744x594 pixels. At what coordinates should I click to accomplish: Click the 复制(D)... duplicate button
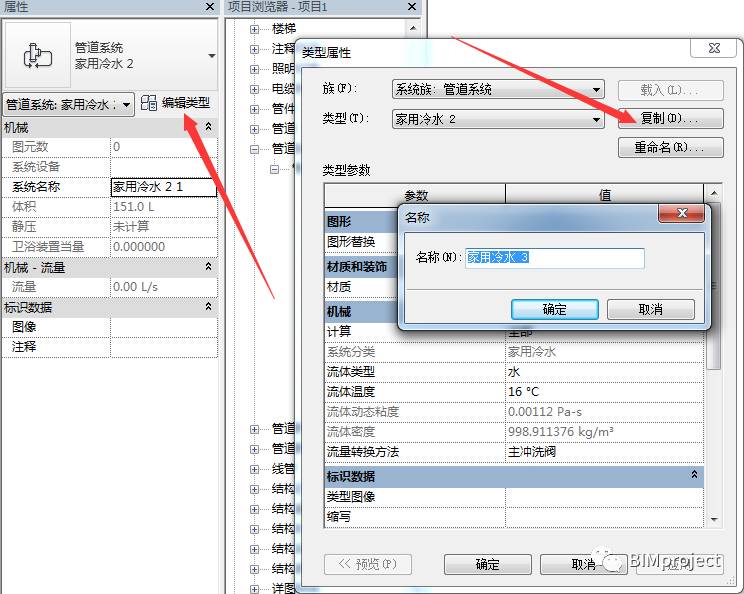670,118
